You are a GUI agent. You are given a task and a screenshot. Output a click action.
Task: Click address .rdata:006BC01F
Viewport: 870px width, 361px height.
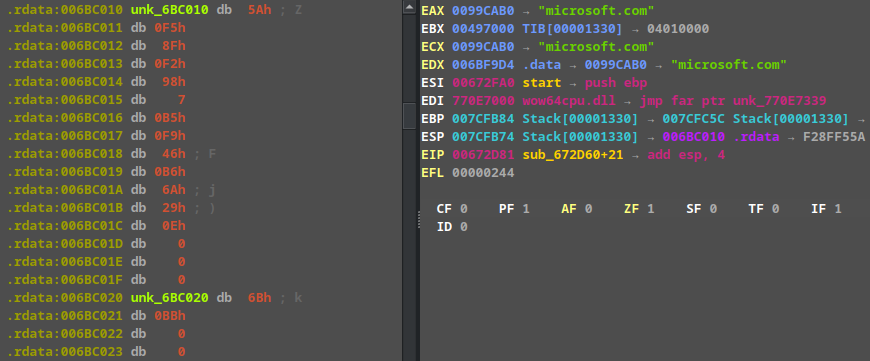pos(65,279)
